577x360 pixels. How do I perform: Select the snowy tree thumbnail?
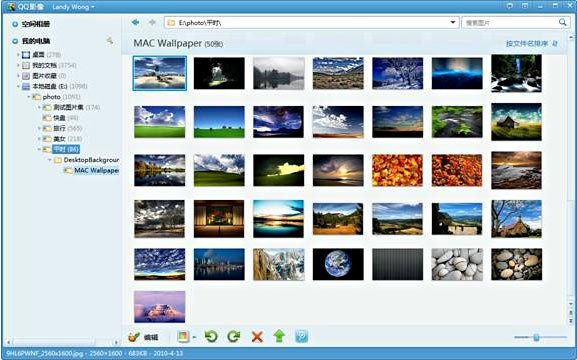397,73
